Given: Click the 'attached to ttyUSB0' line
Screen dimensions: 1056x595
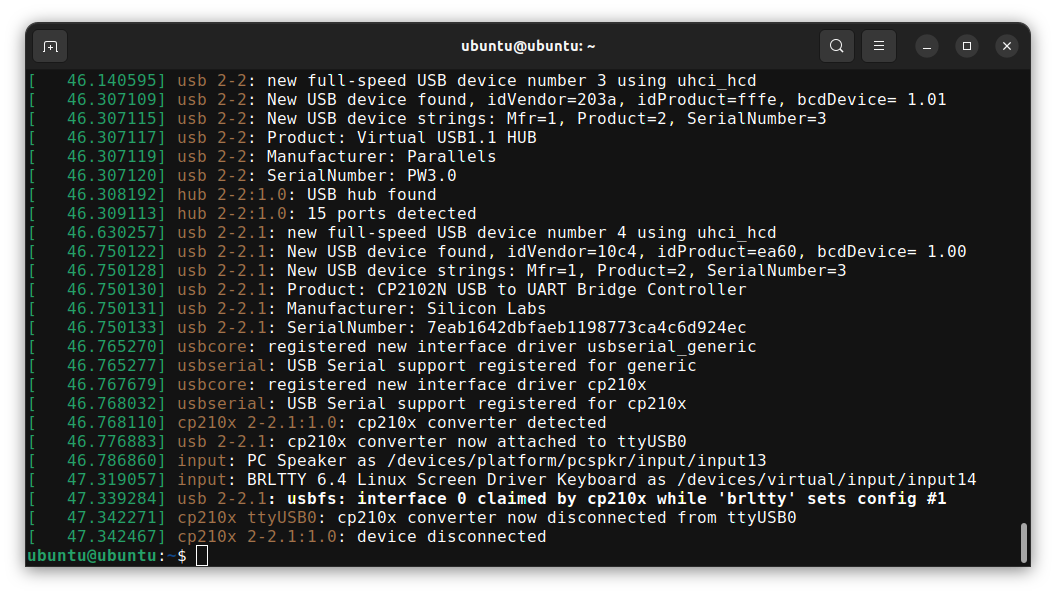Looking at the screenshot, I should [x=357, y=441].
